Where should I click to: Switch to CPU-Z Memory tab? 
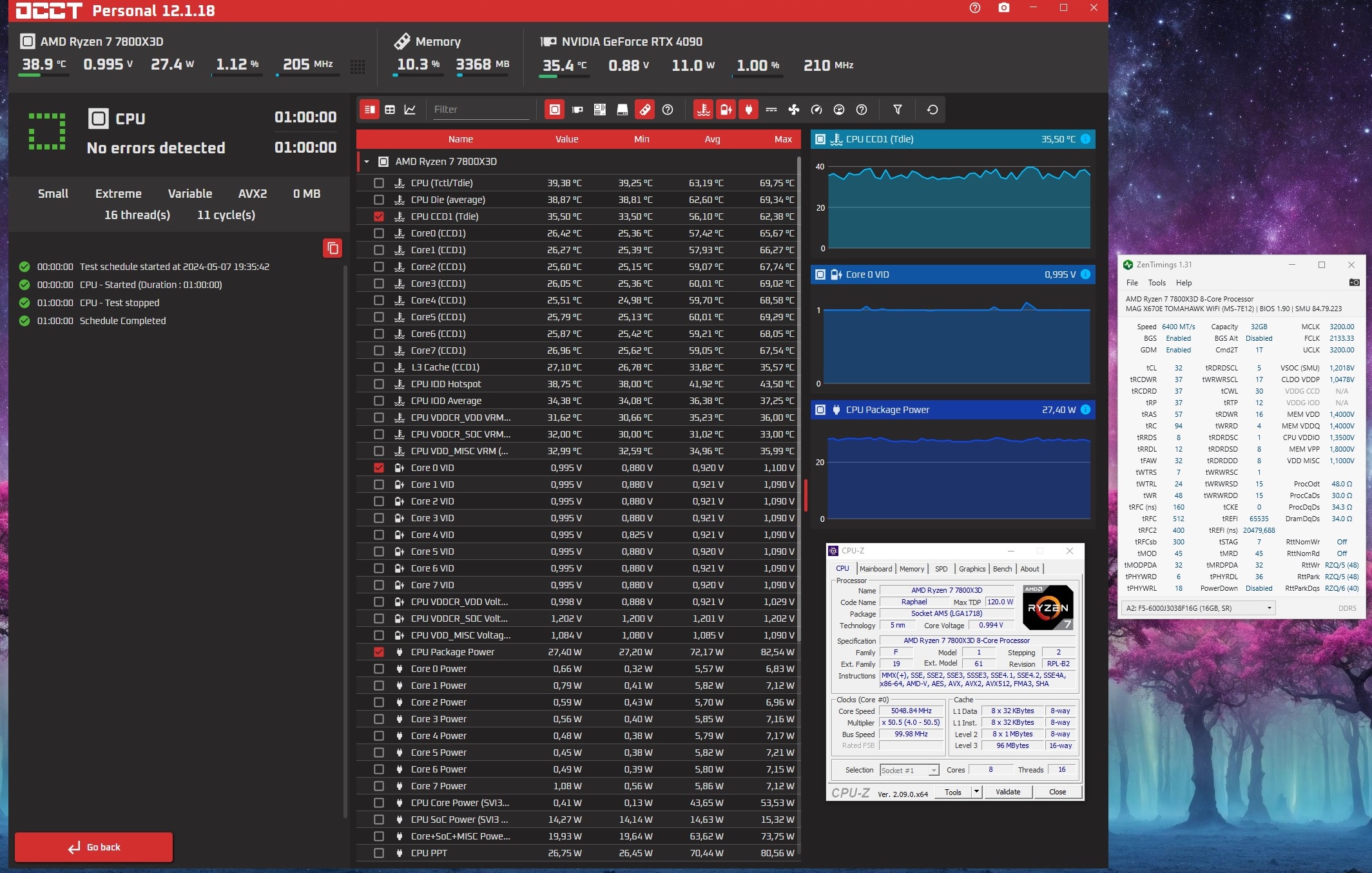tap(911, 569)
